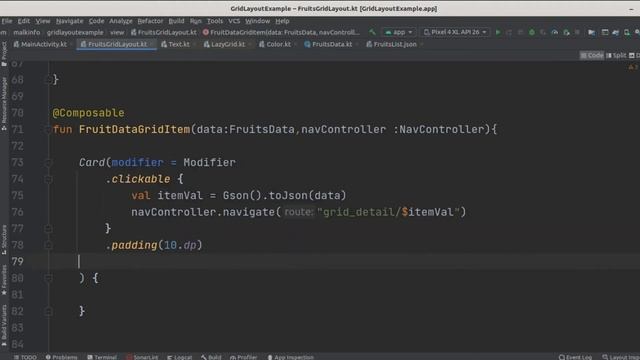Click the Attach Debugger to process icon
The width and height of the screenshot is (640, 360).
(x=566, y=32)
